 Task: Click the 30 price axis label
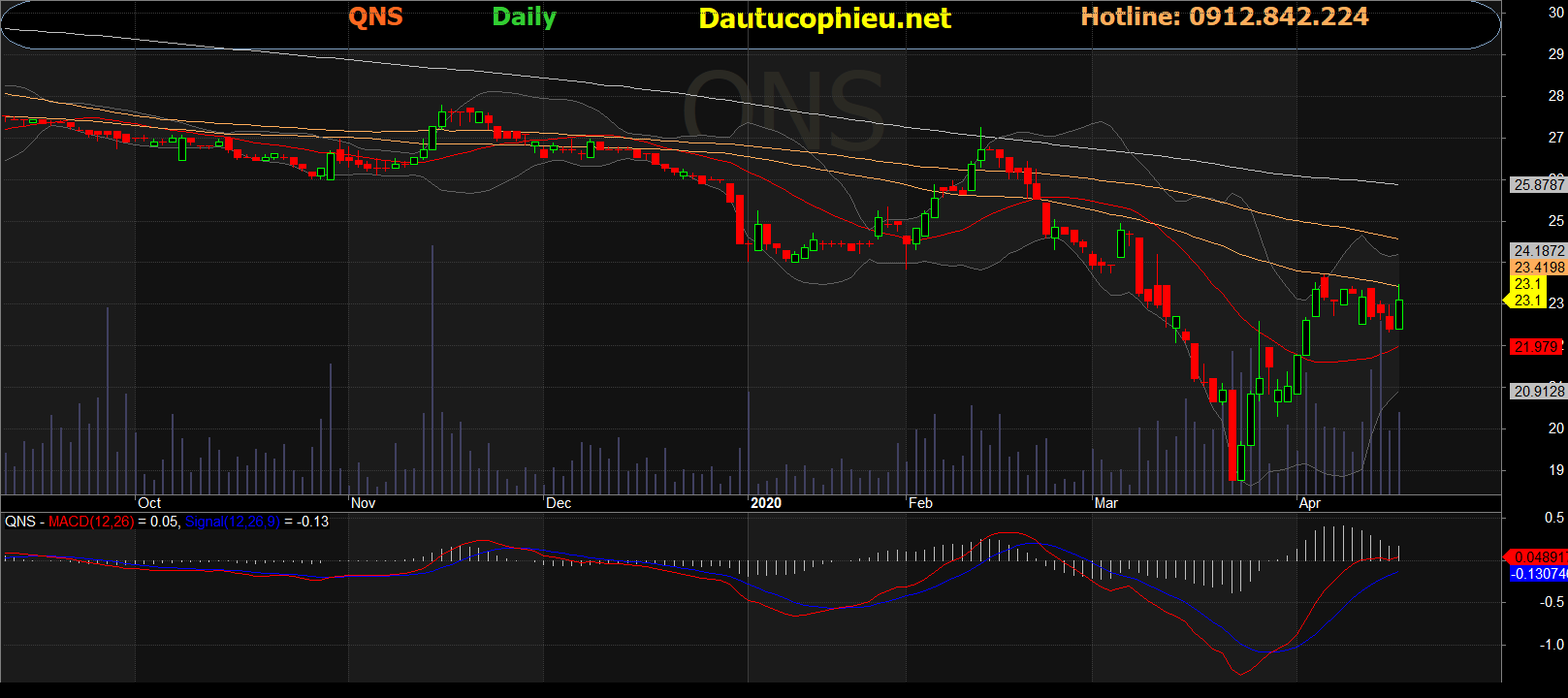[x=1555, y=13]
